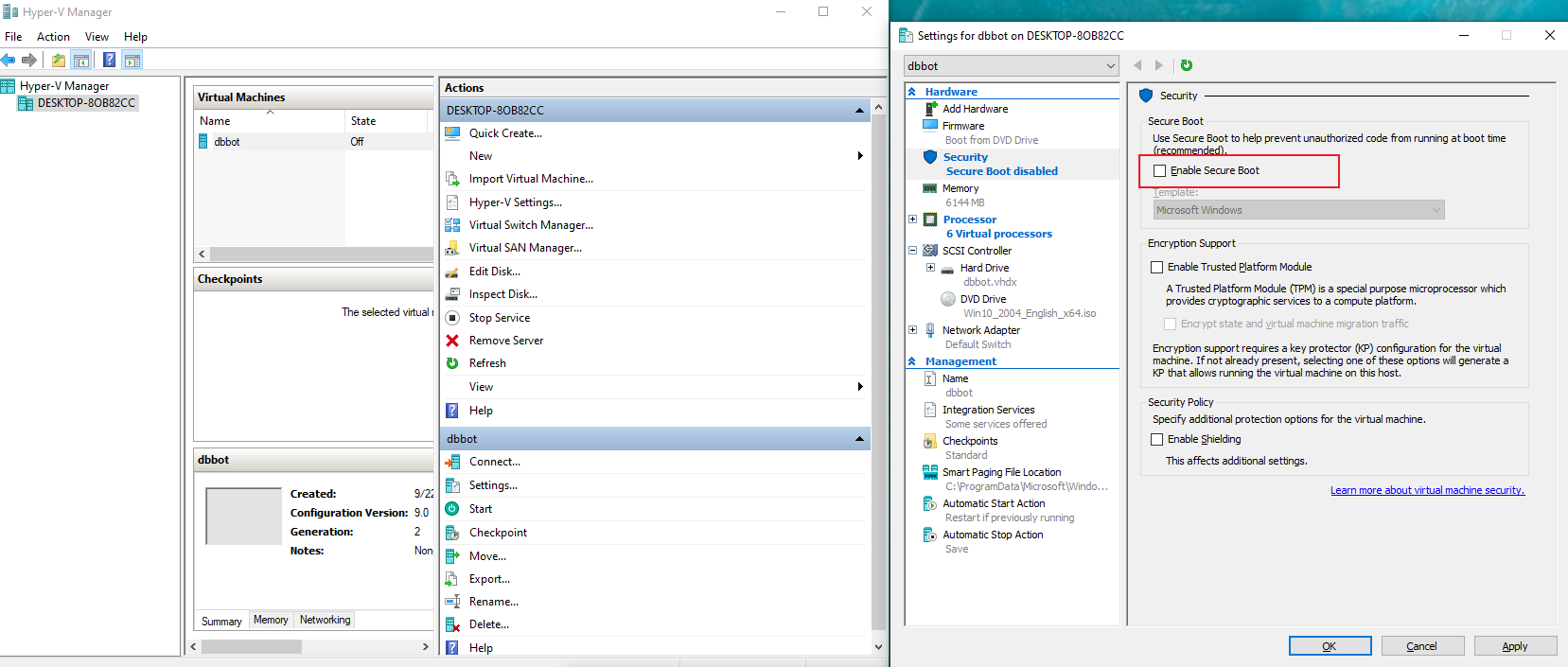Image resolution: width=1568 pixels, height=667 pixels.
Task: Click the next VM arrow in Settings window
Action: coord(1159,65)
